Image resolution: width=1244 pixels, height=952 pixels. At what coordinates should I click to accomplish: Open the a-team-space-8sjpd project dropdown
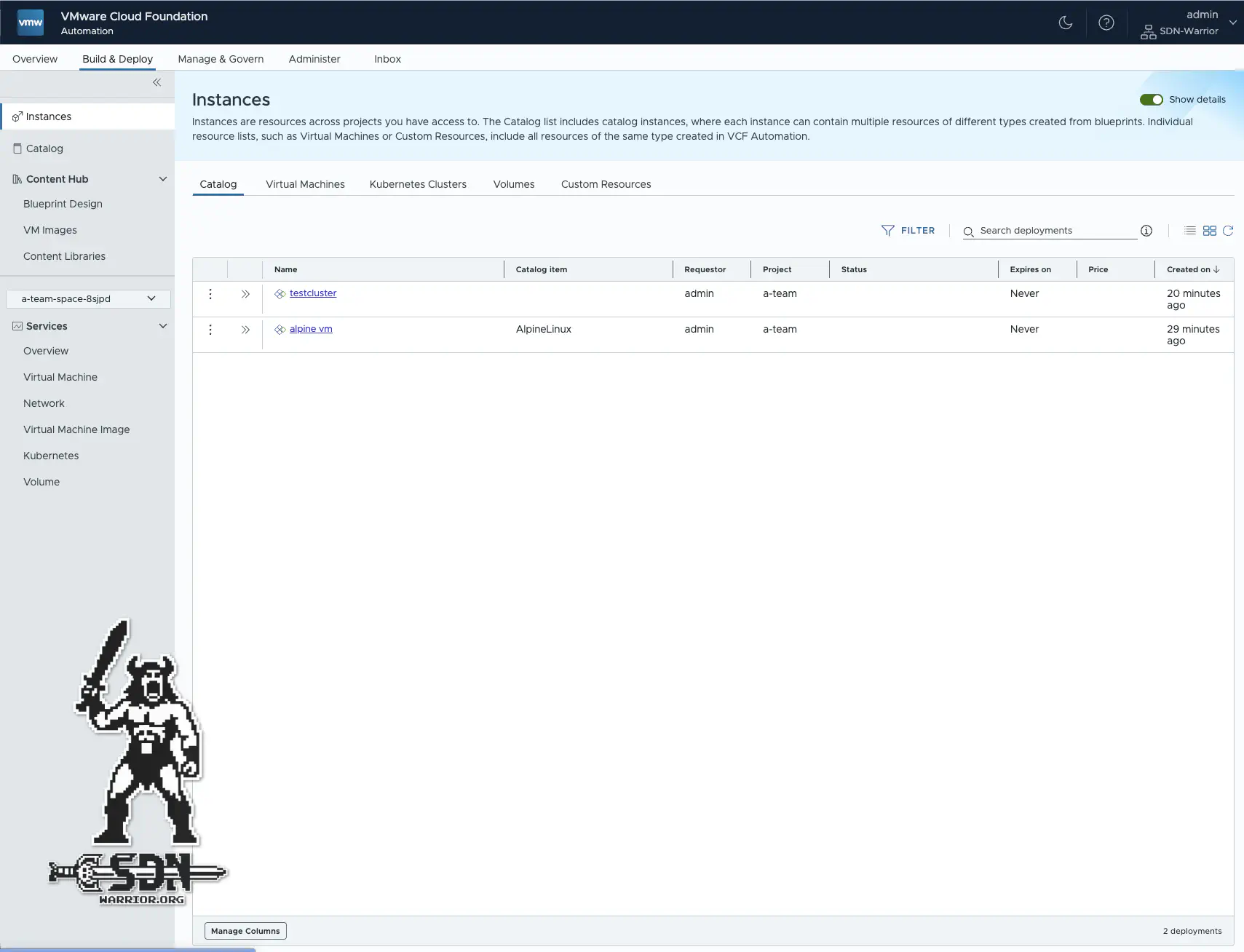tap(87, 298)
